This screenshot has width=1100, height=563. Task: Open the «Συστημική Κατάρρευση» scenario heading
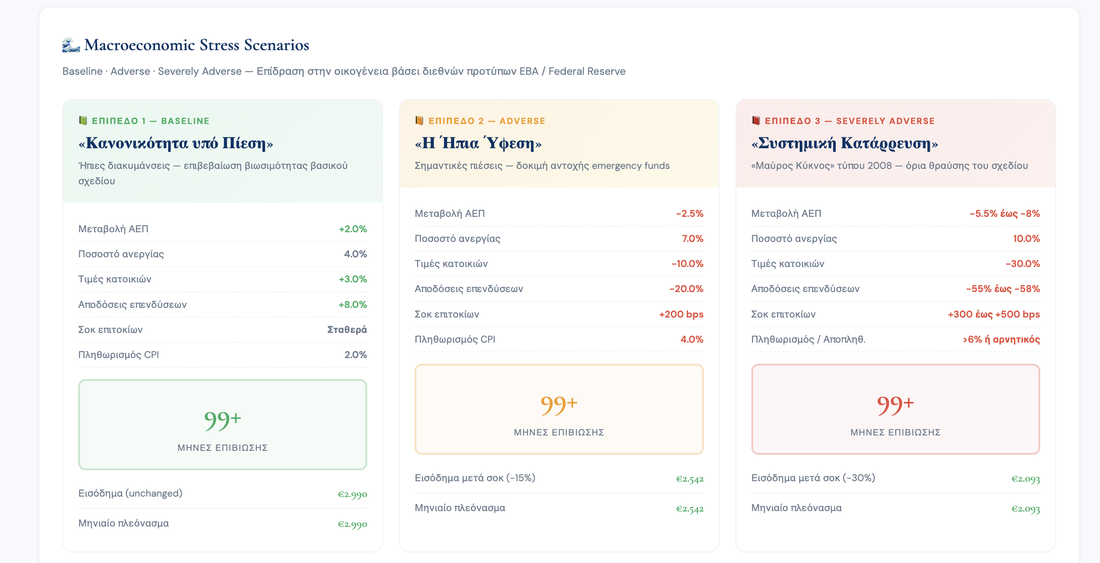coord(845,143)
